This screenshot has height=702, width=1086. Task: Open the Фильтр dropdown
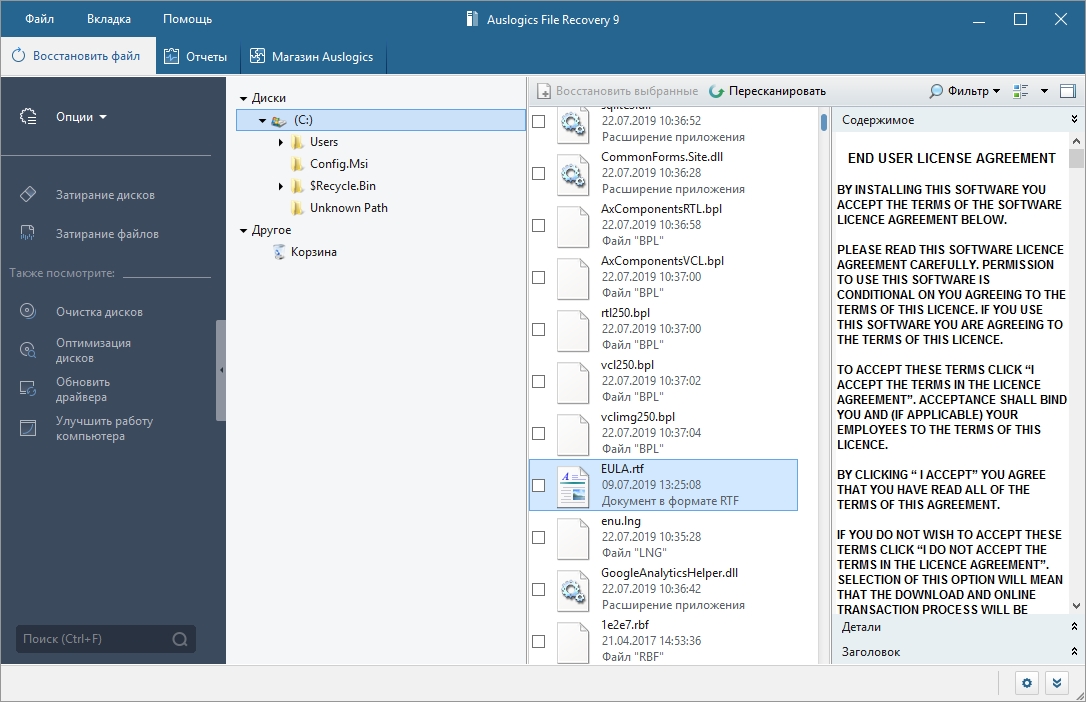pyautogui.click(x=965, y=91)
